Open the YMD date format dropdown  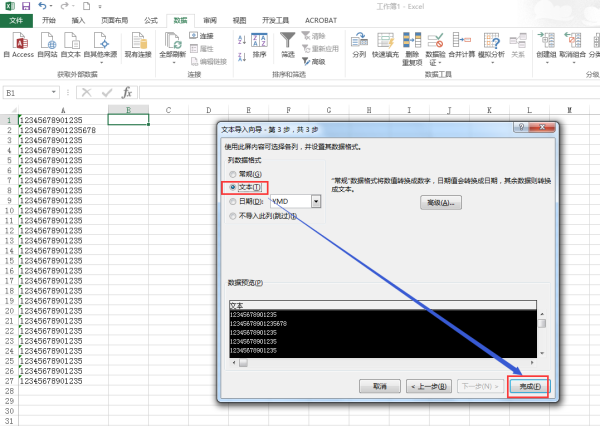point(316,201)
